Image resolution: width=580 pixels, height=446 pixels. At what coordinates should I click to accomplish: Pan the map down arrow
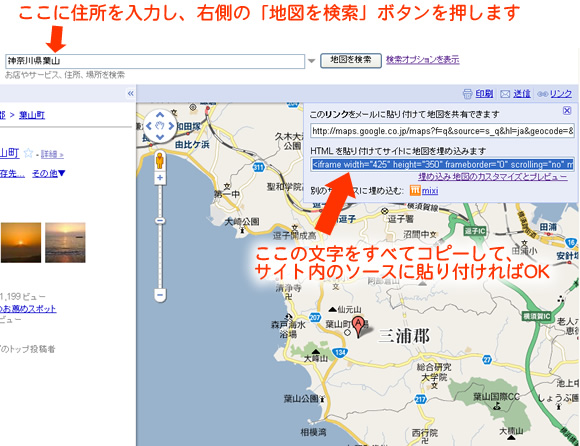[160, 137]
